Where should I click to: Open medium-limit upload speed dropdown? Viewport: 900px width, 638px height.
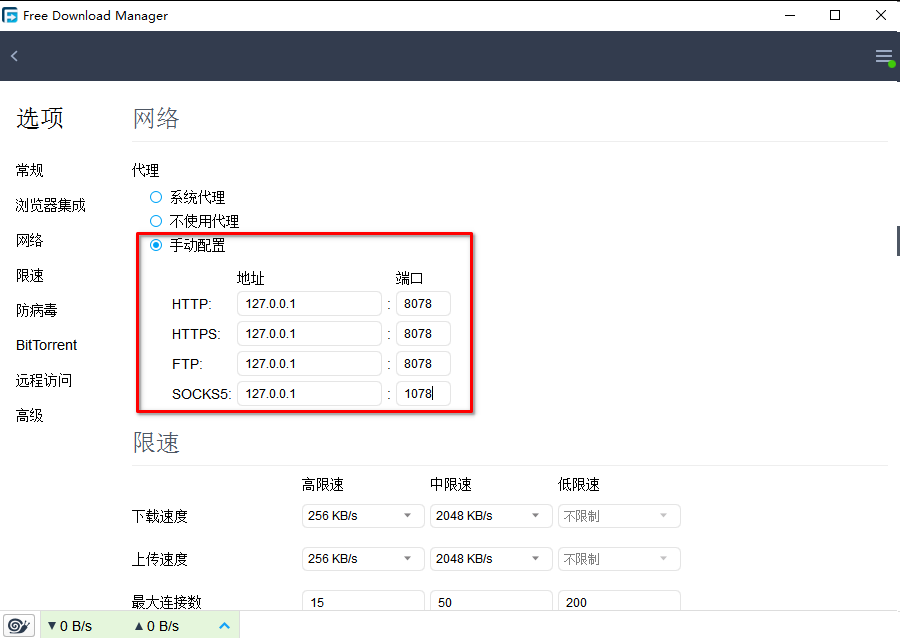pyautogui.click(x=490, y=559)
